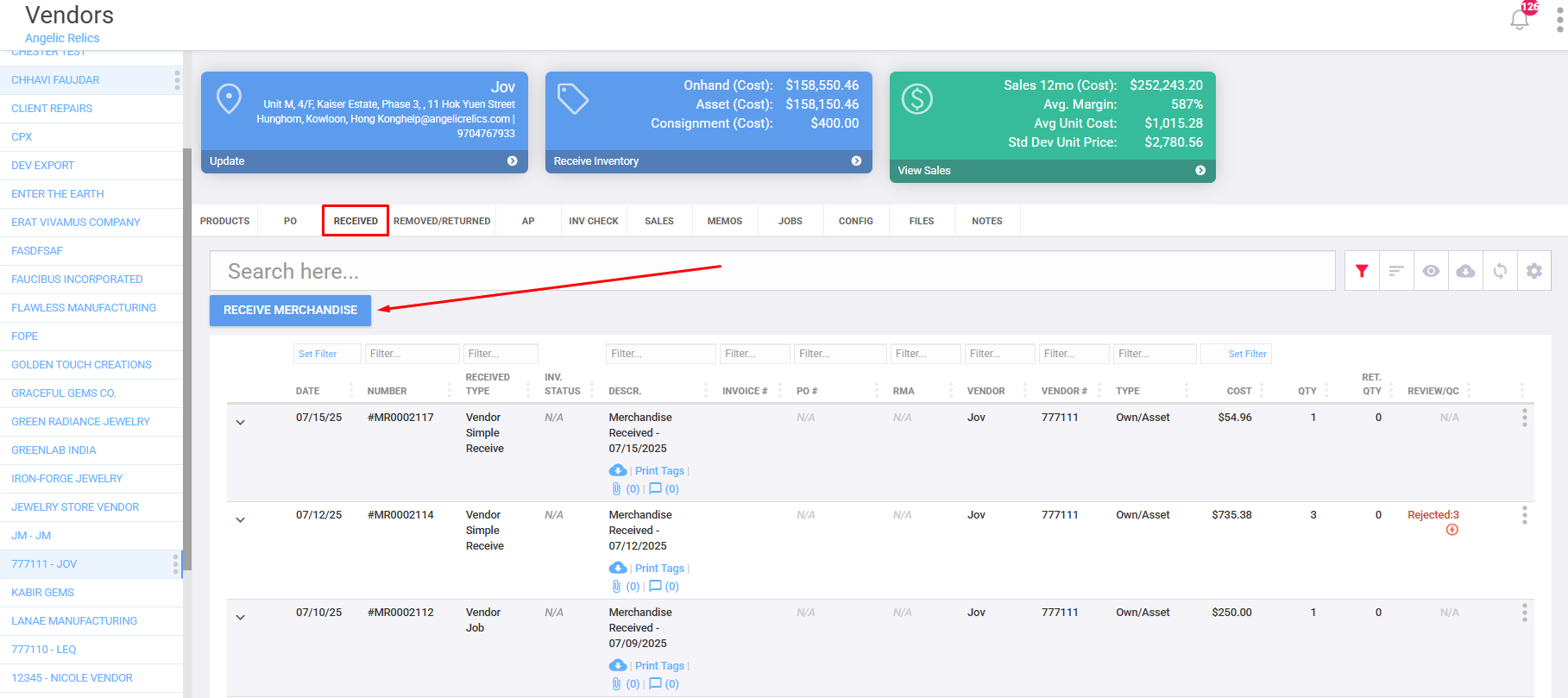Click the dollar sign icon on sales card
The height and width of the screenshot is (698, 1568).
[917, 98]
